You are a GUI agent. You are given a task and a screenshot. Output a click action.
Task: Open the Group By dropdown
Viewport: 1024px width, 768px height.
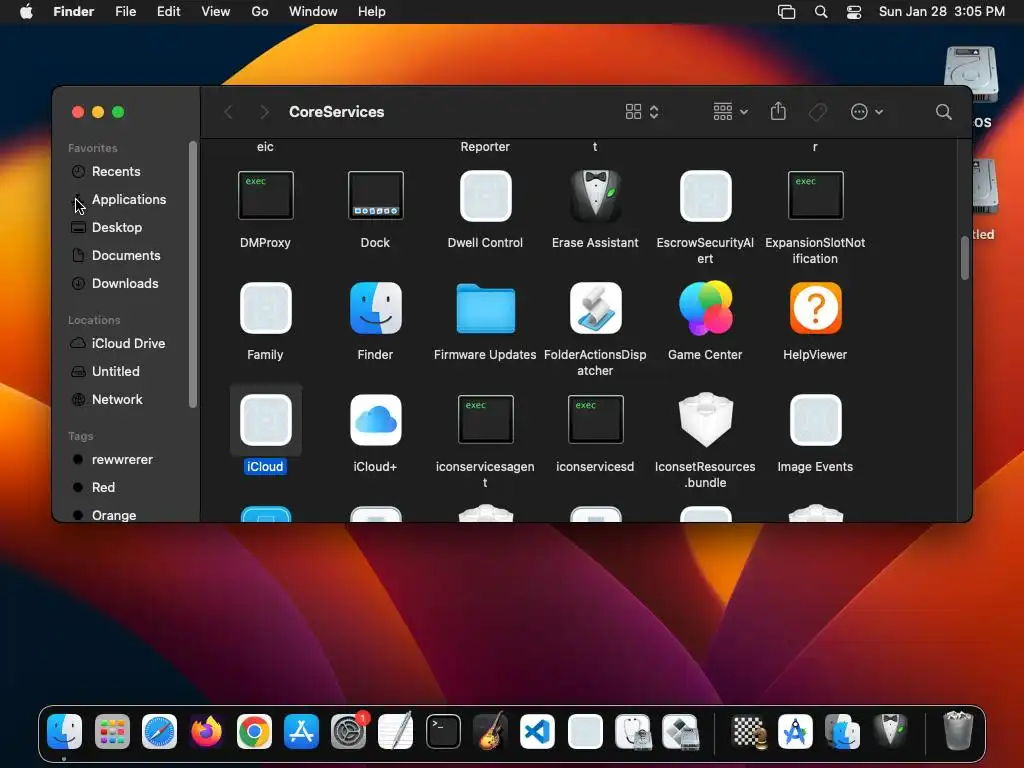click(730, 112)
